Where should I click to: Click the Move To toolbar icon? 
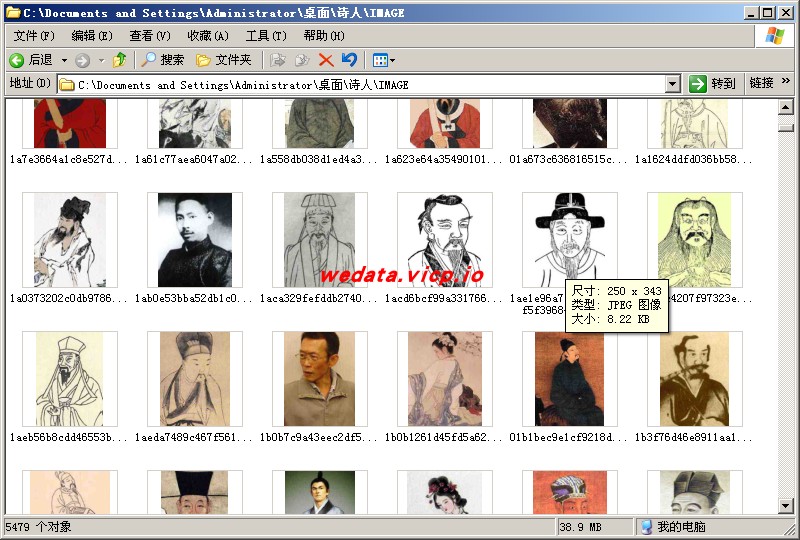tap(277, 60)
